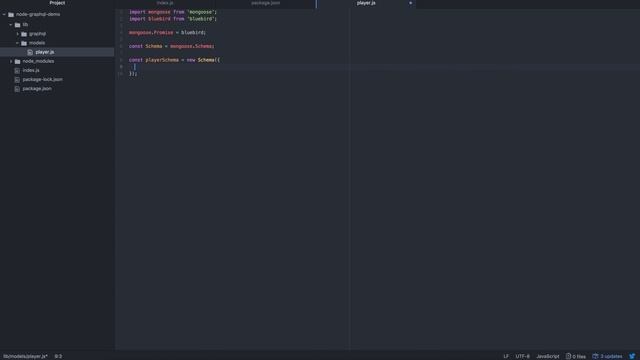Select the player.js editor tab
This screenshot has height=360, width=640.
366,3
